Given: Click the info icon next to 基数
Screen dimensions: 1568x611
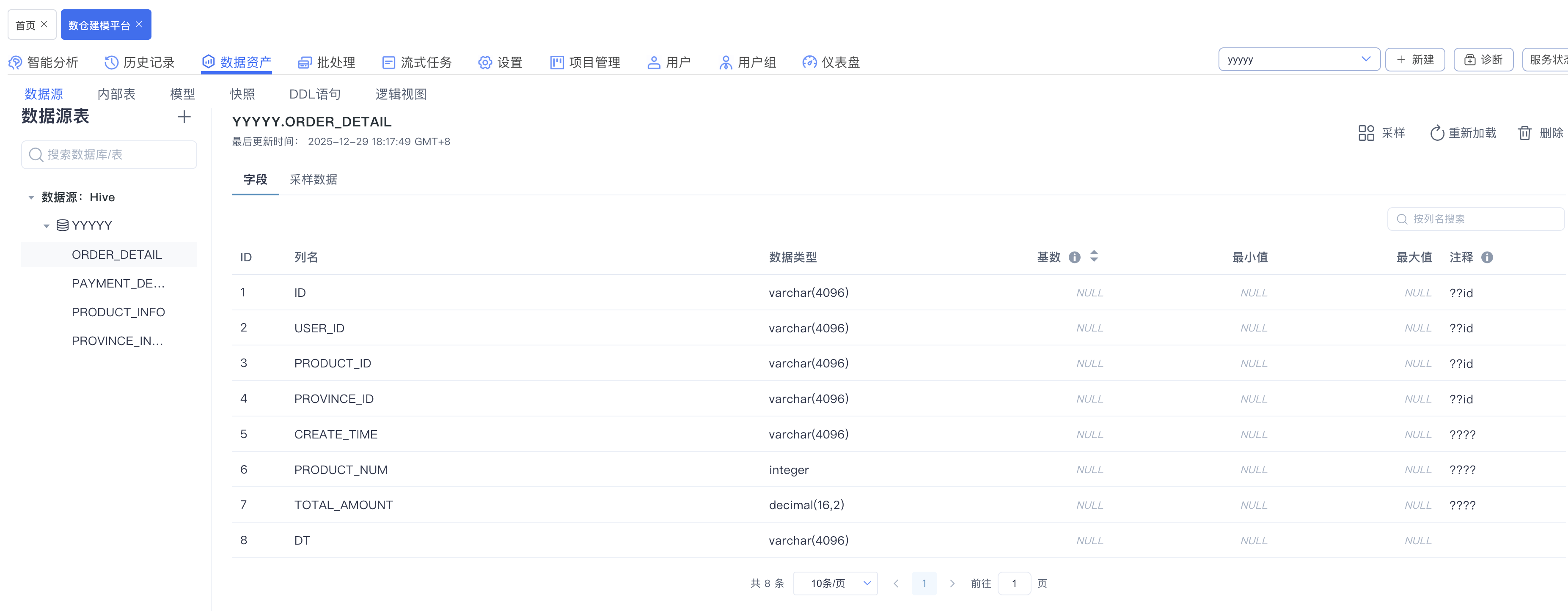Looking at the screenshot, I should click(x=1074, y=258).
